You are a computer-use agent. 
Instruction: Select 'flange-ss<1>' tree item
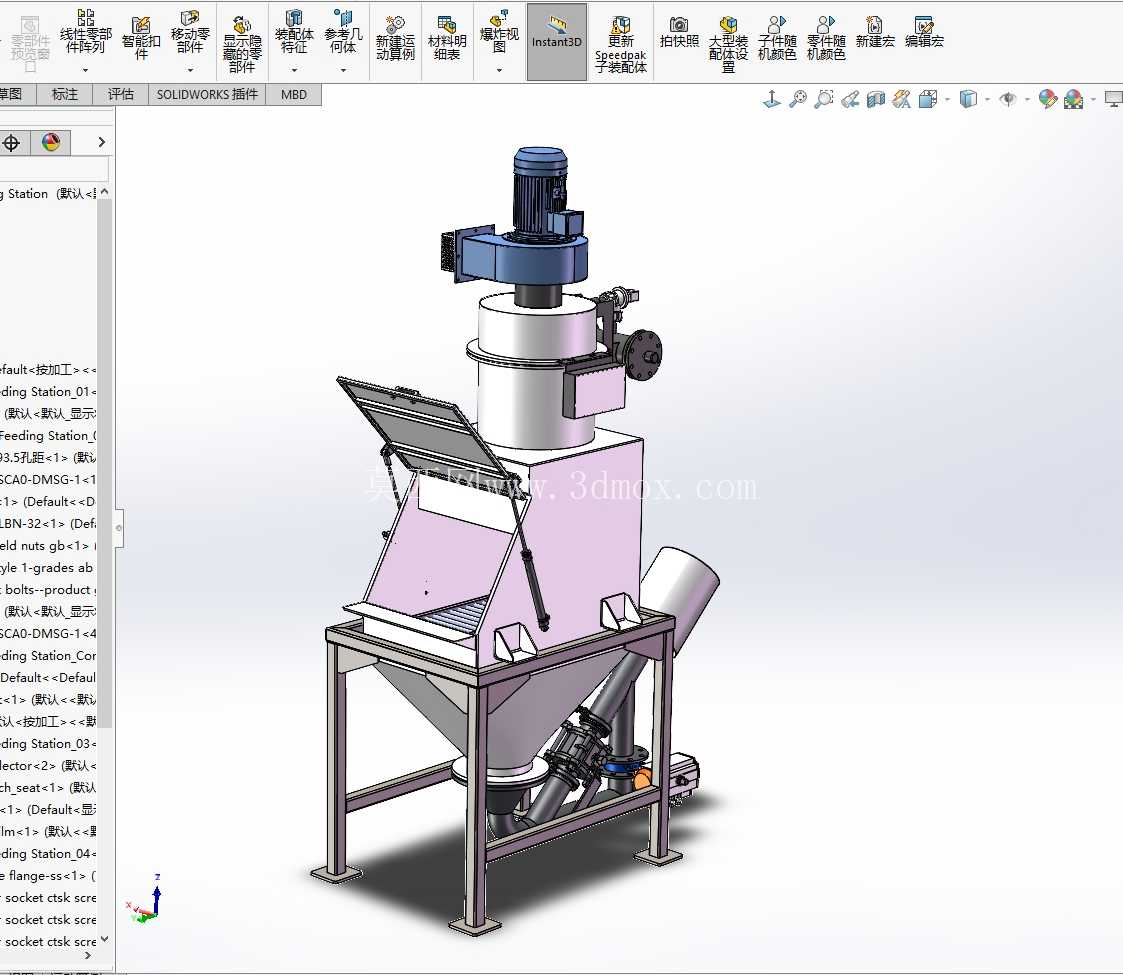point(47,875)
